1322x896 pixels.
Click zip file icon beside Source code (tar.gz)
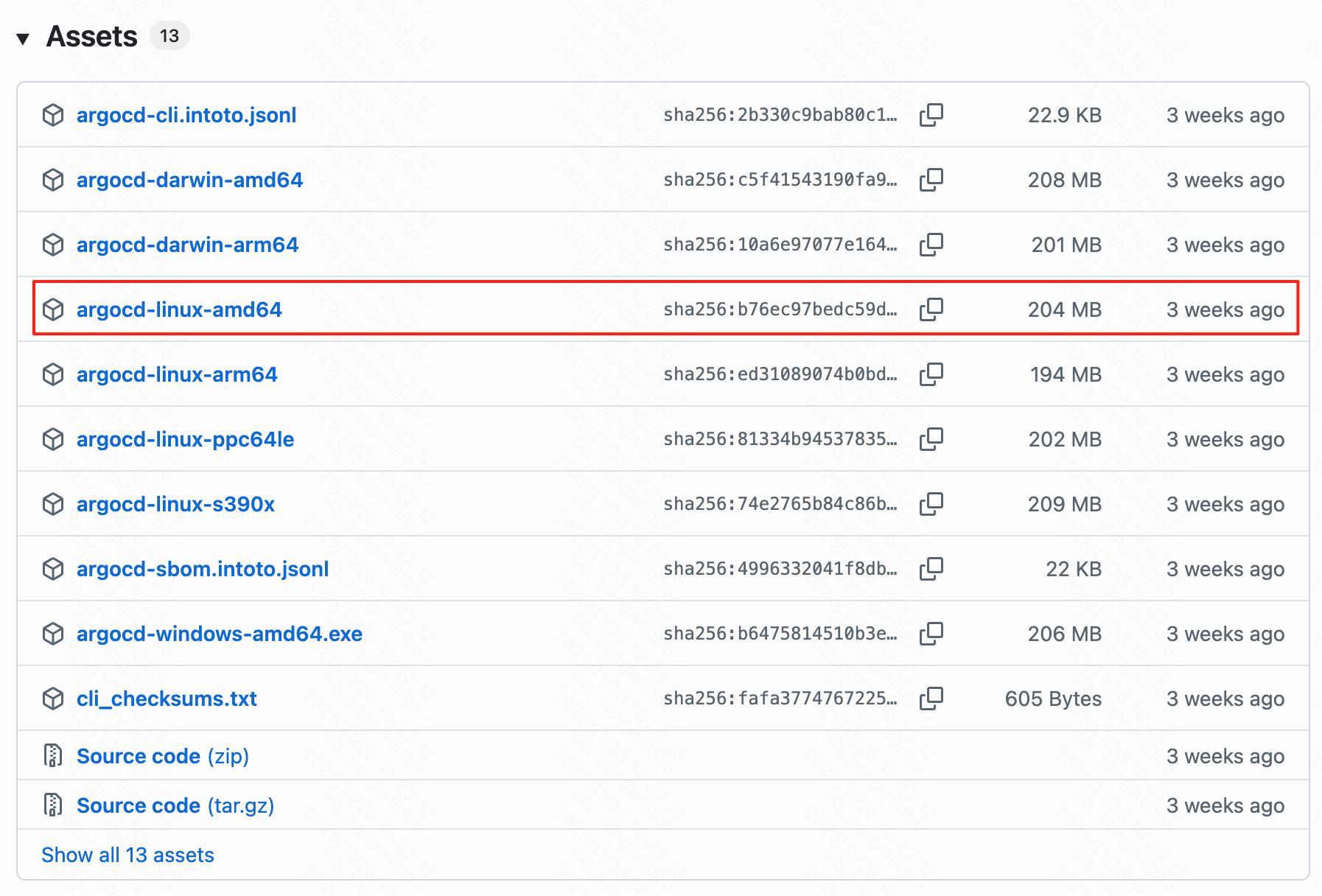coord(53,805)
